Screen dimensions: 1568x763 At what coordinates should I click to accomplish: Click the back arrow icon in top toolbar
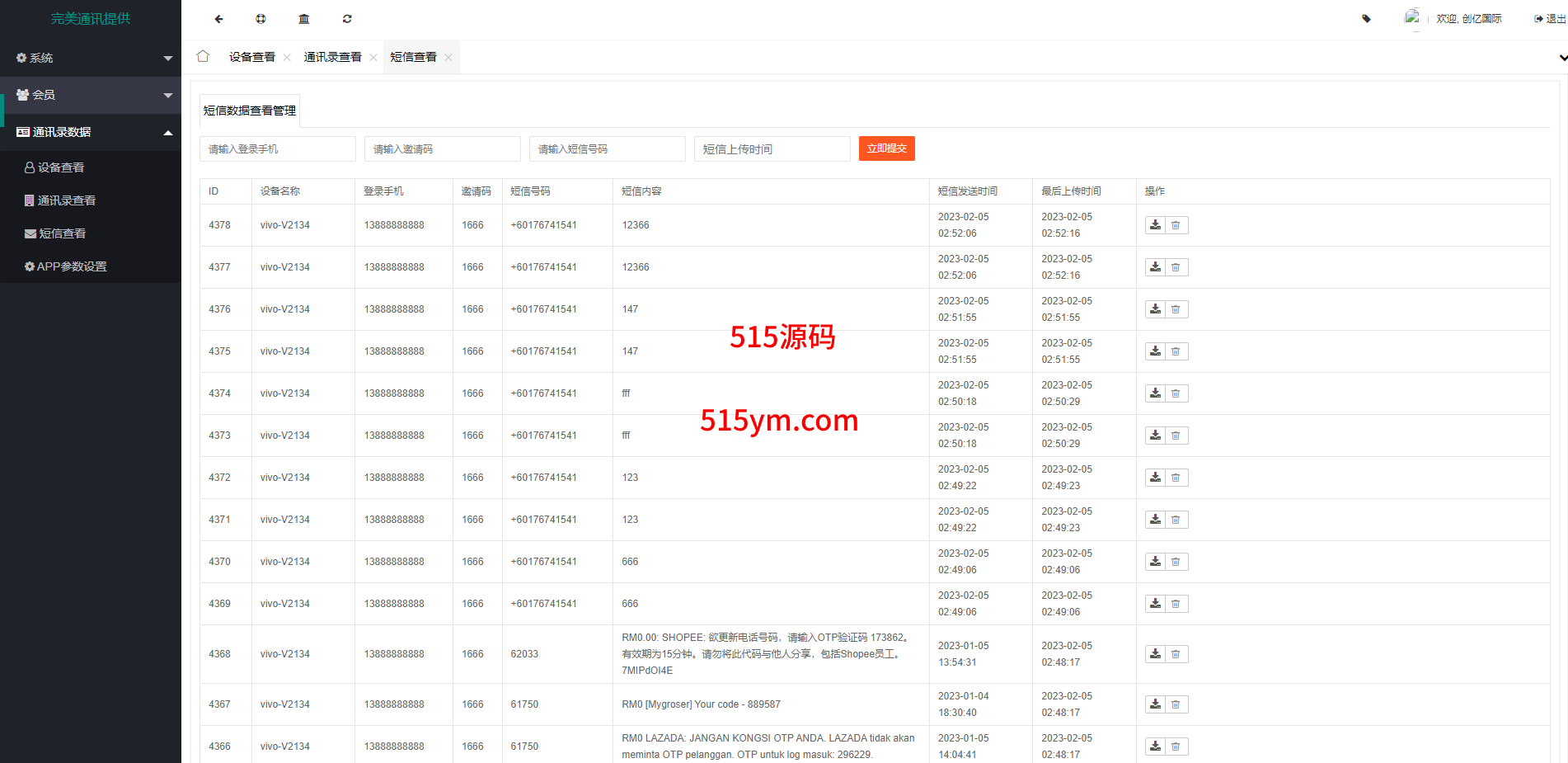[x=218, y=19]
